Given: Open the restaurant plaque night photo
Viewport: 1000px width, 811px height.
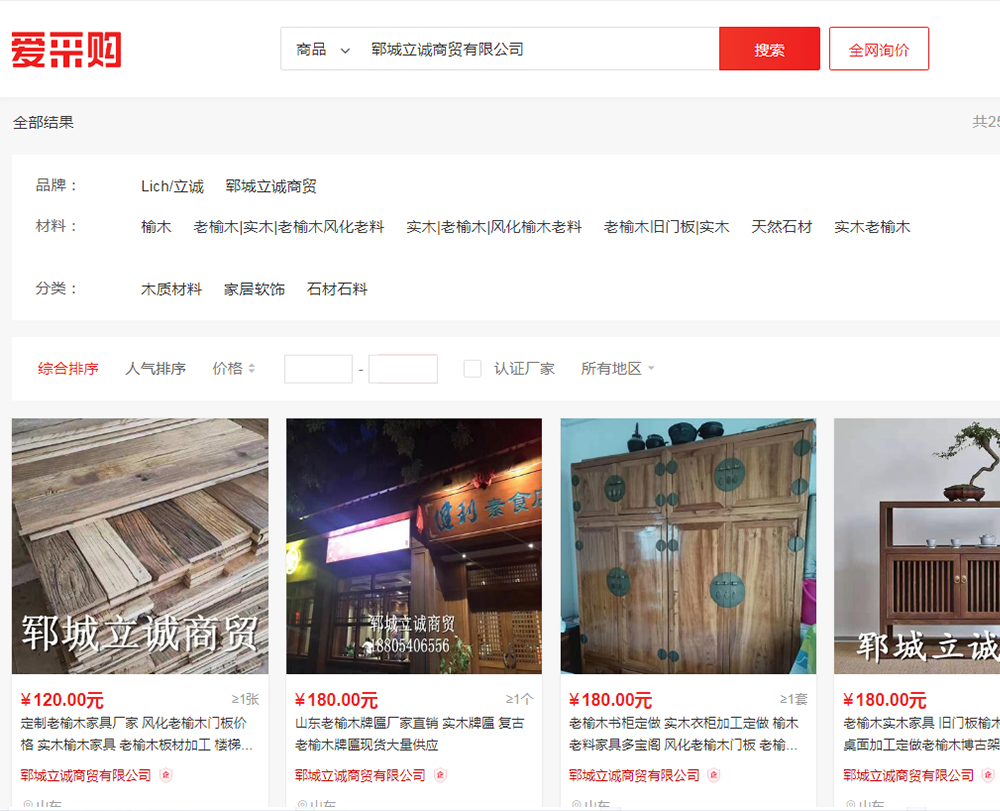Looking at the screenshot, I should pyautogui.click(x=414, y=546).
